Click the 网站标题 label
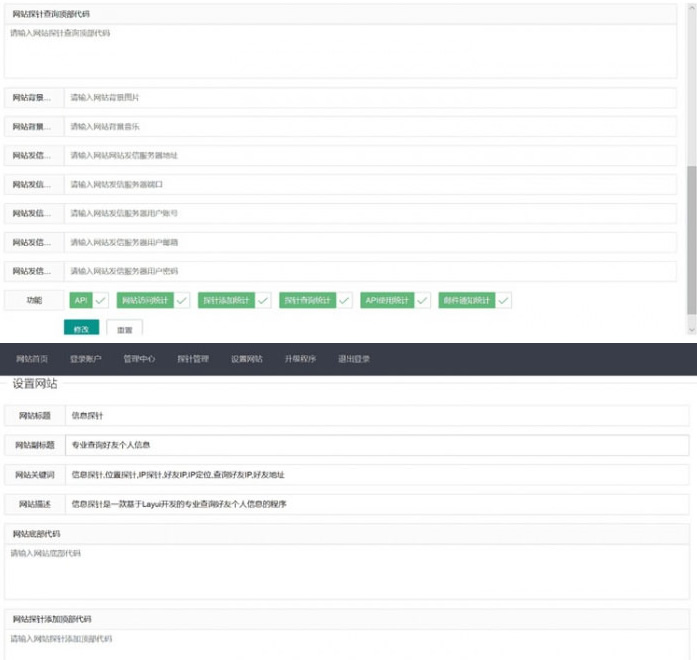Viewport: 697px width, 660px height. [35, 416]
